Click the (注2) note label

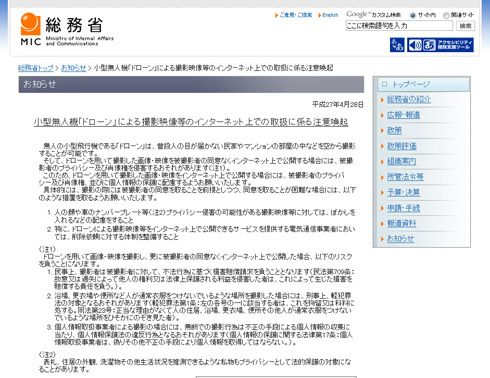47,355
